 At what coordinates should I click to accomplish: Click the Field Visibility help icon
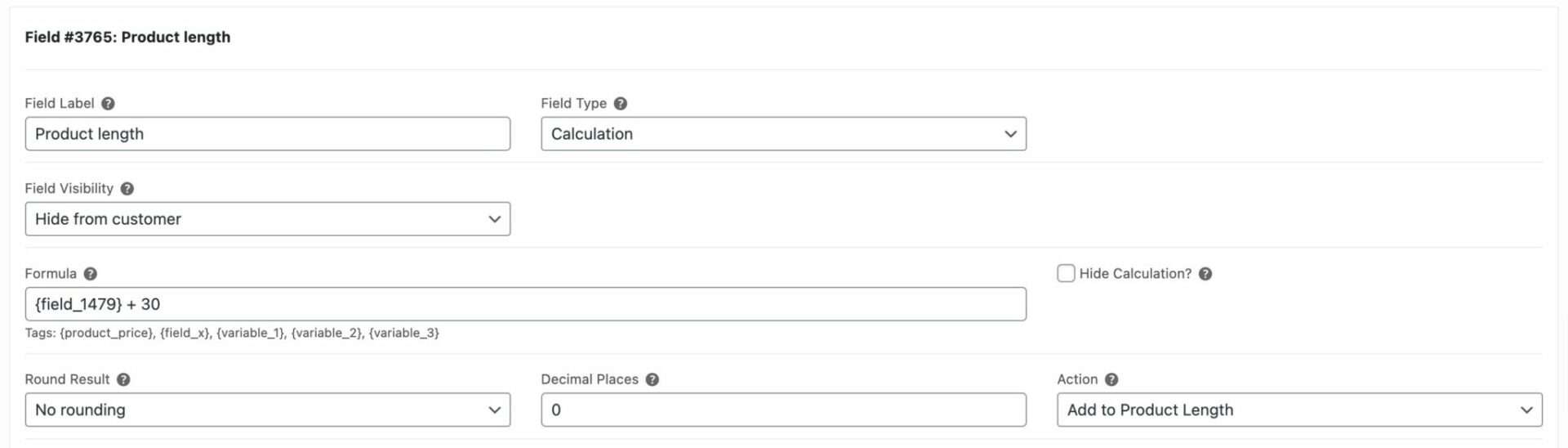click(x=127, y=189)
